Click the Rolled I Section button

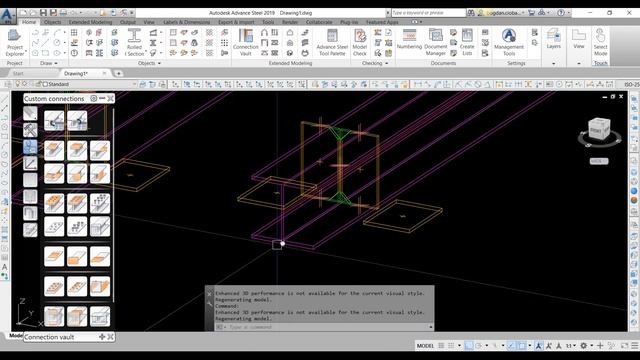(134, 43)
